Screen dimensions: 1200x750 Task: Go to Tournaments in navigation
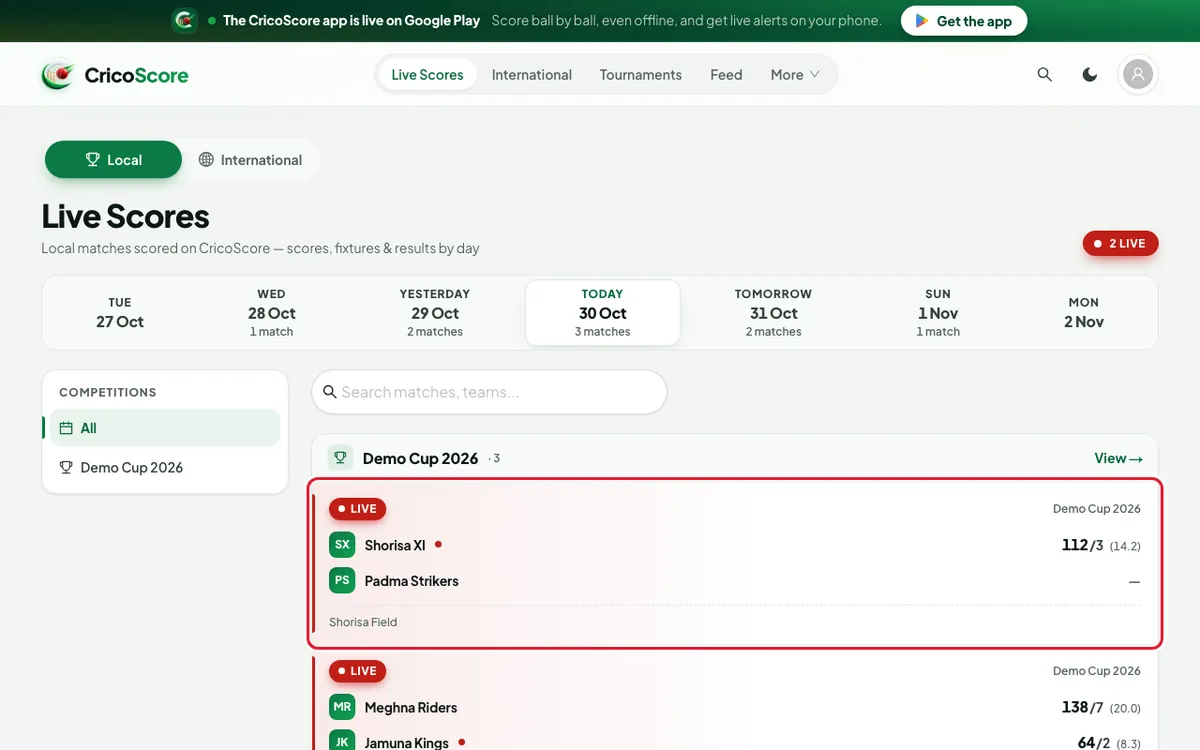coord(641,75)
